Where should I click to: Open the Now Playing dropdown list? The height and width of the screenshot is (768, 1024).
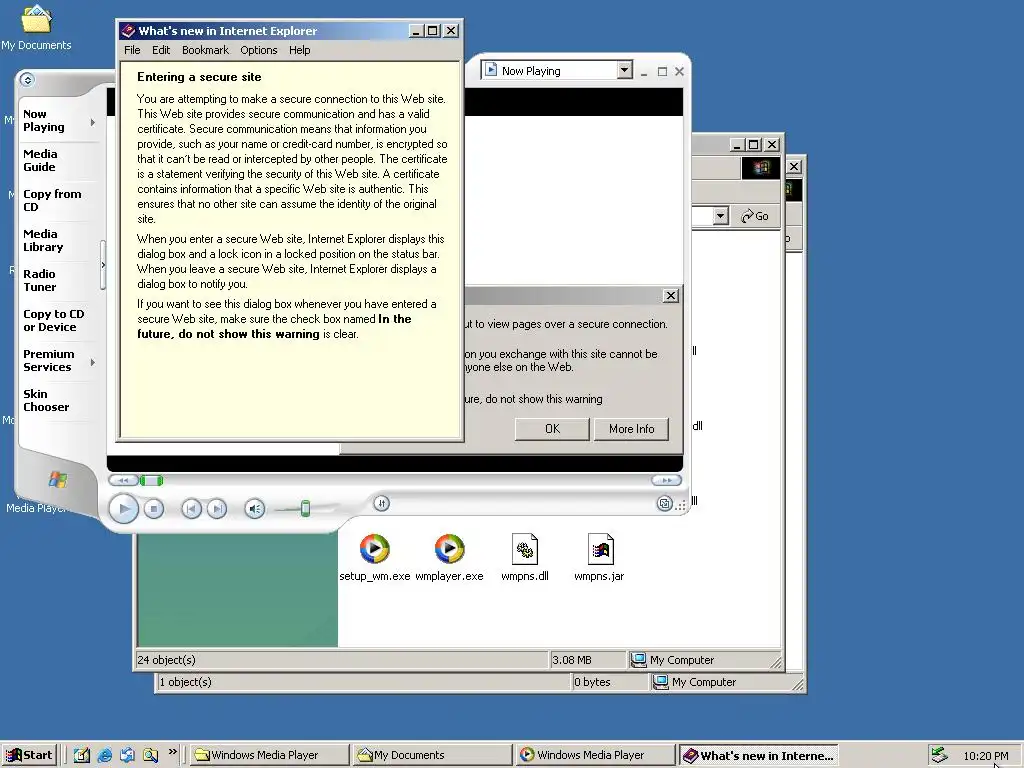pos(624,70)
